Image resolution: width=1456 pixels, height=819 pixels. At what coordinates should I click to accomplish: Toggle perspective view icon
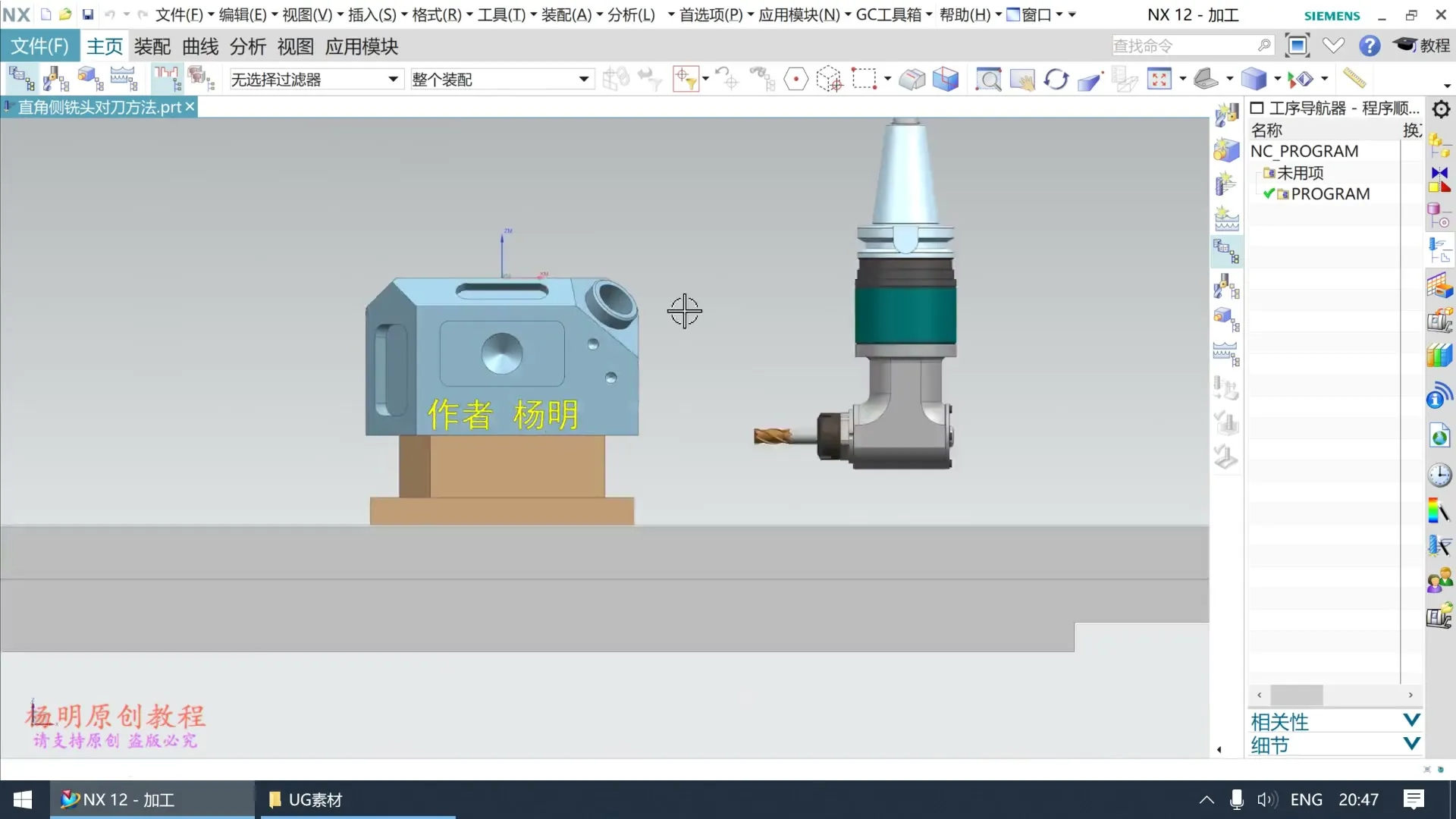point(1090,79)
